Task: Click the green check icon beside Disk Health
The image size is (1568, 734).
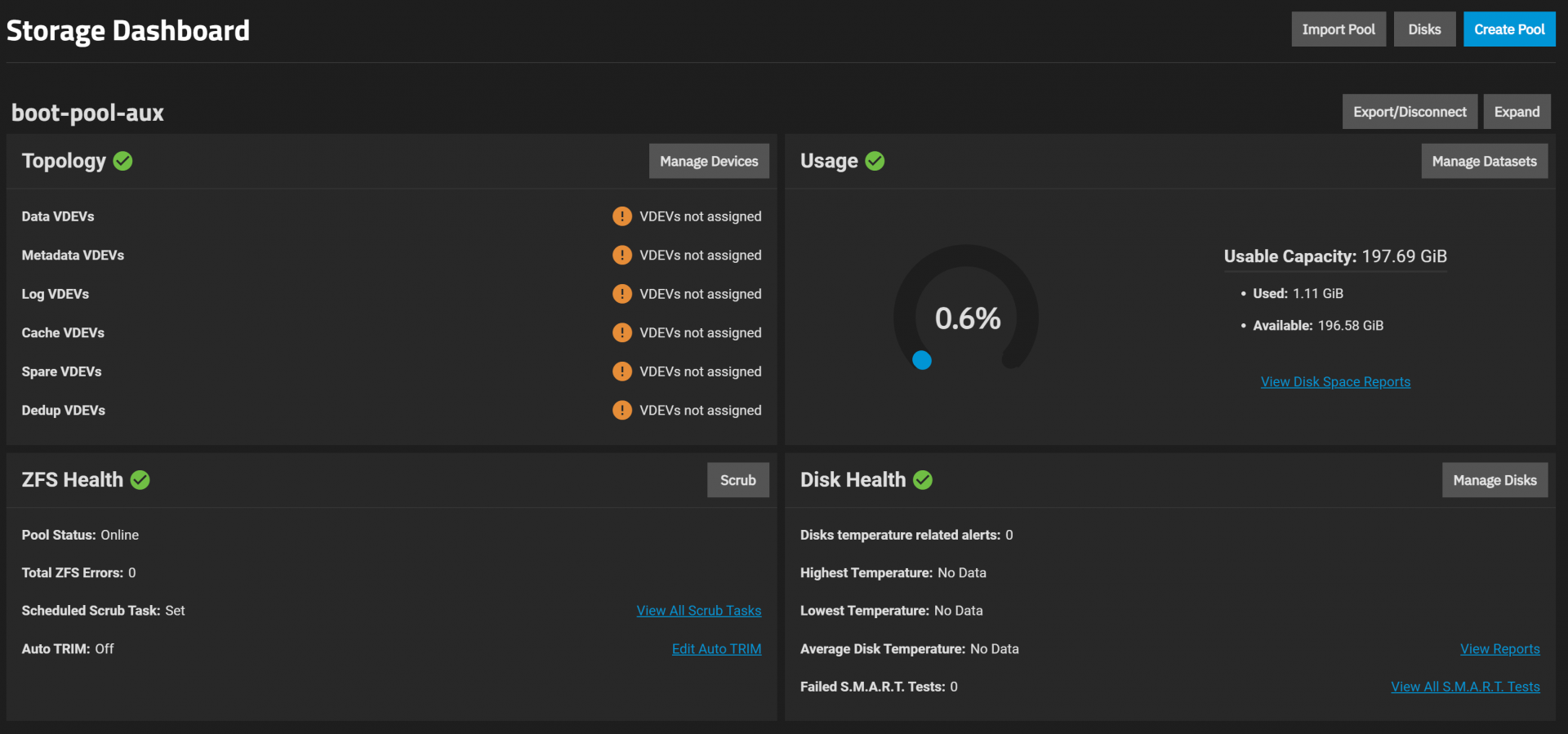Action: click(923, 480)
